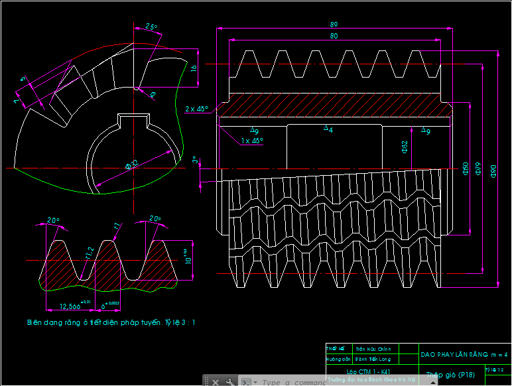Viewport: 512px width, 386px height.
Task: Open command line customize wrench menu
Action: click(x=230, y=382)
